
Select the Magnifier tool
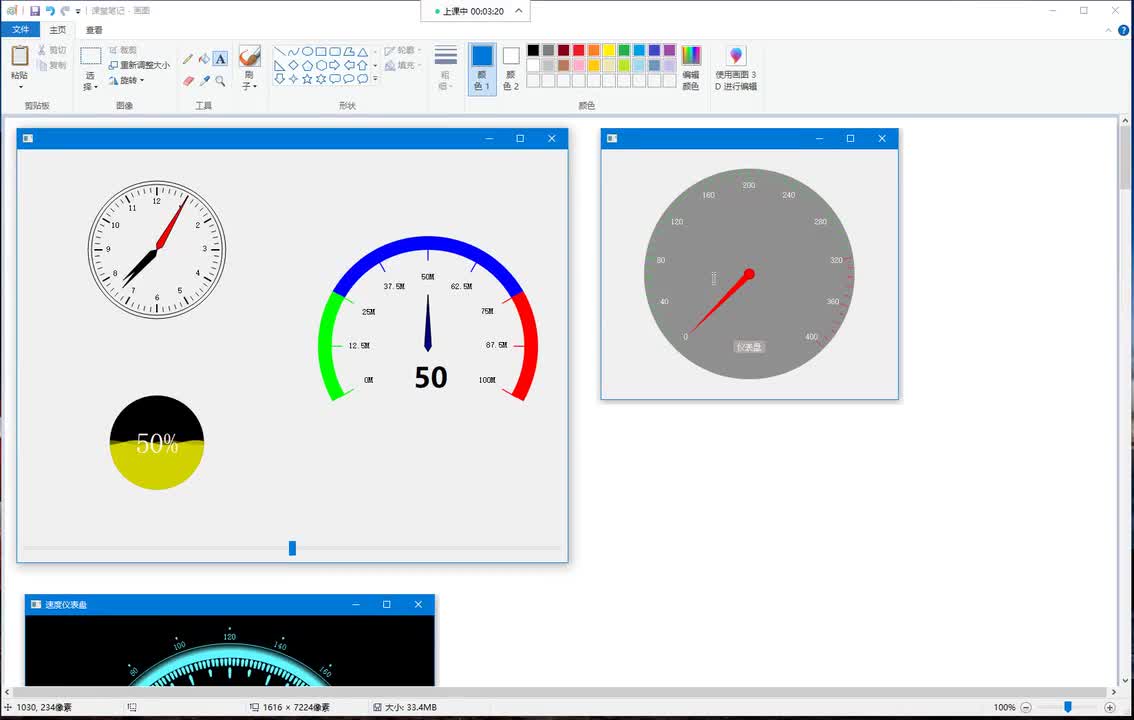221,81
